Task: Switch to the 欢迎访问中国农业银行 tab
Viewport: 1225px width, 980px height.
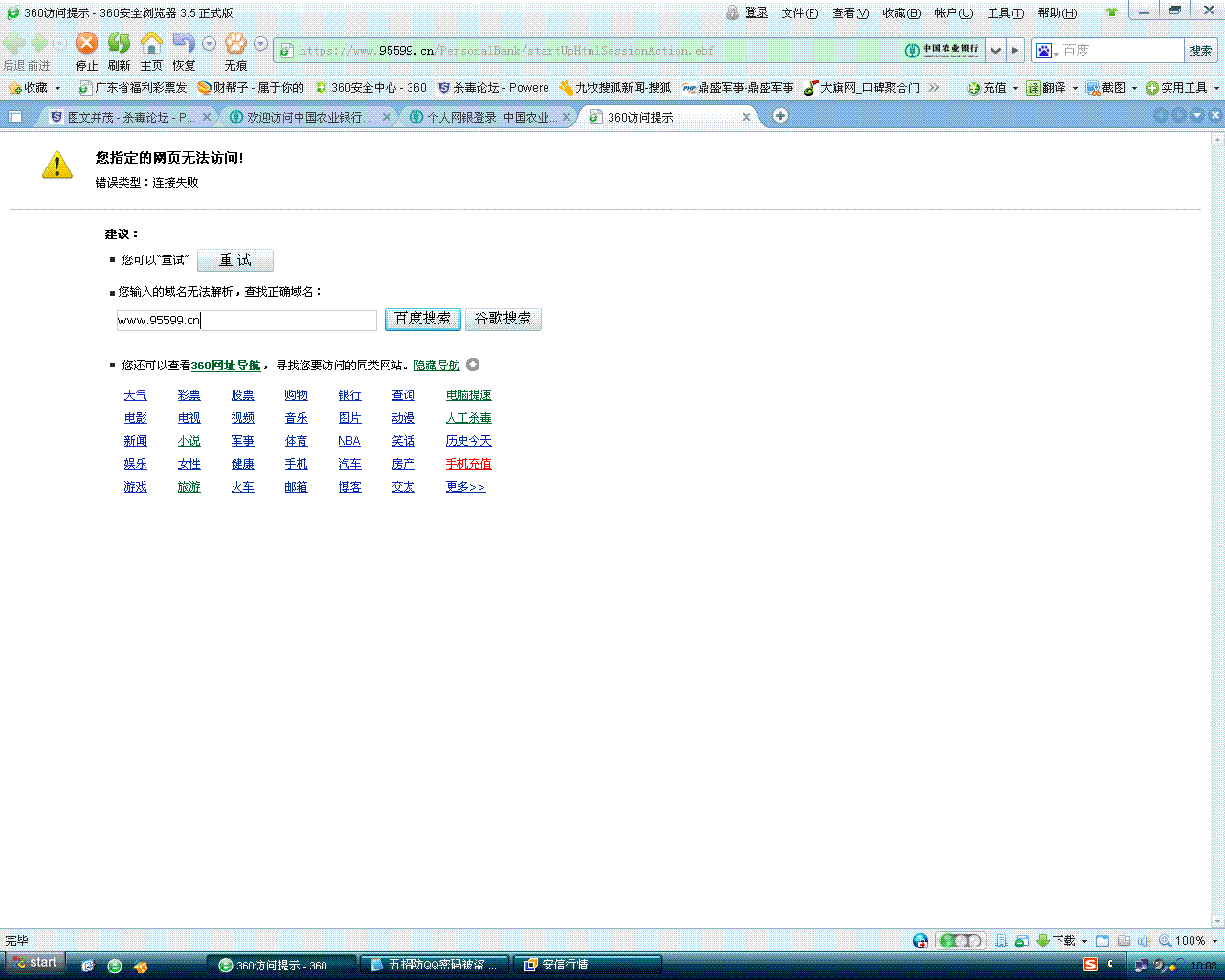Action: 308,117
